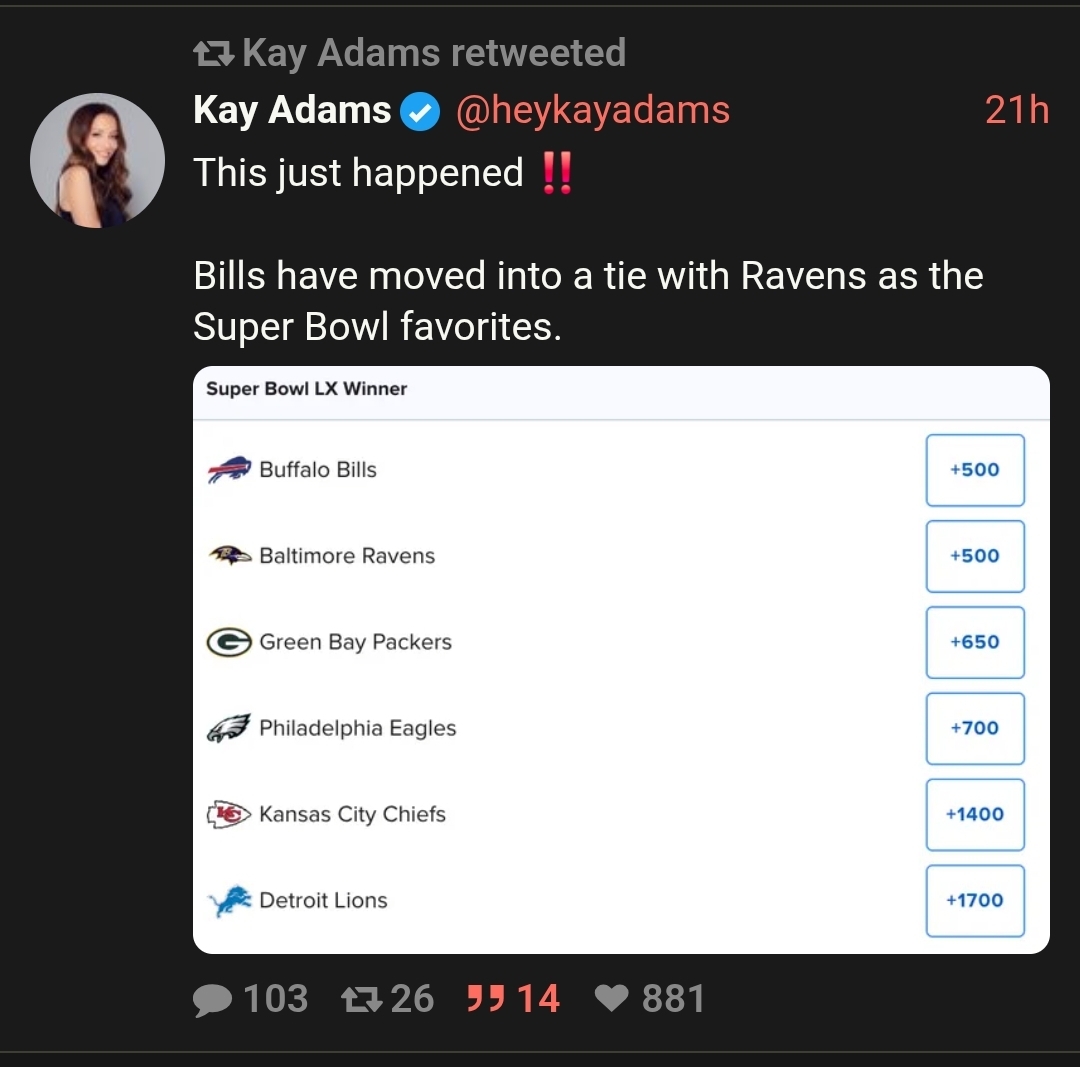Click the Kay Adams display name
1080x1067 pixels.
(291, 110)
